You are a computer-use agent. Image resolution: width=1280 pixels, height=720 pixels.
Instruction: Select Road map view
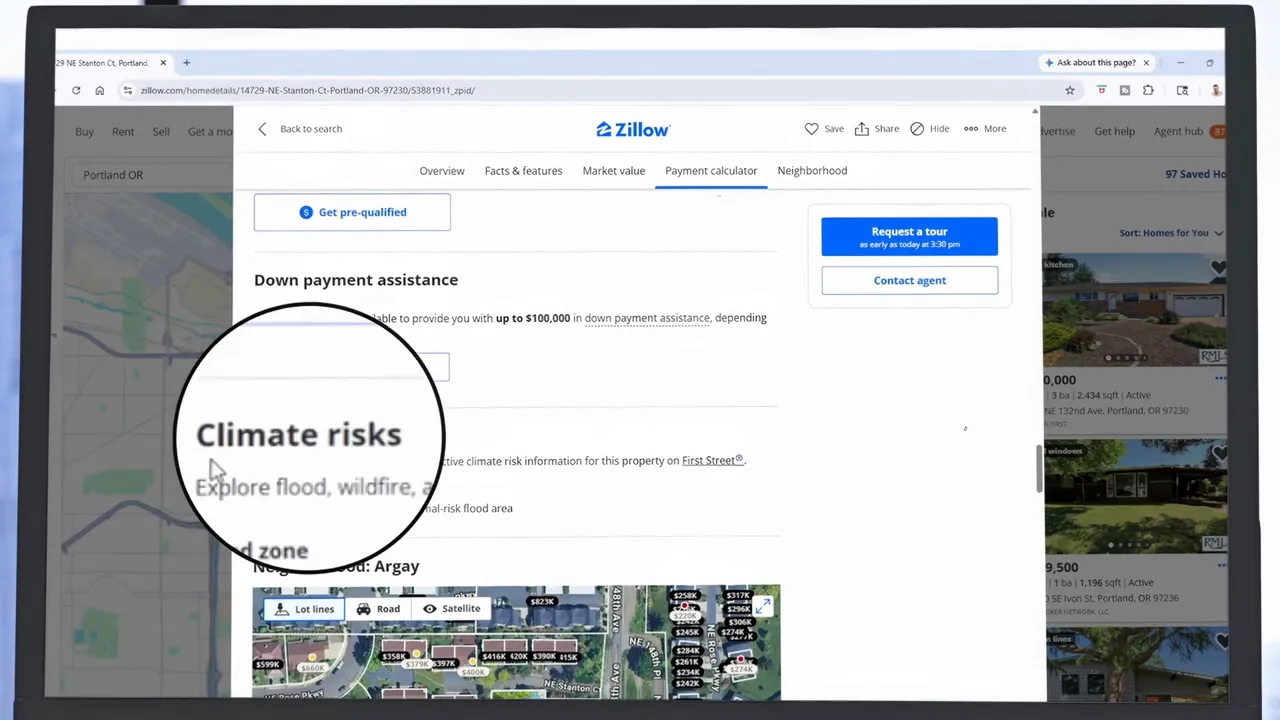tap(378, 609)
